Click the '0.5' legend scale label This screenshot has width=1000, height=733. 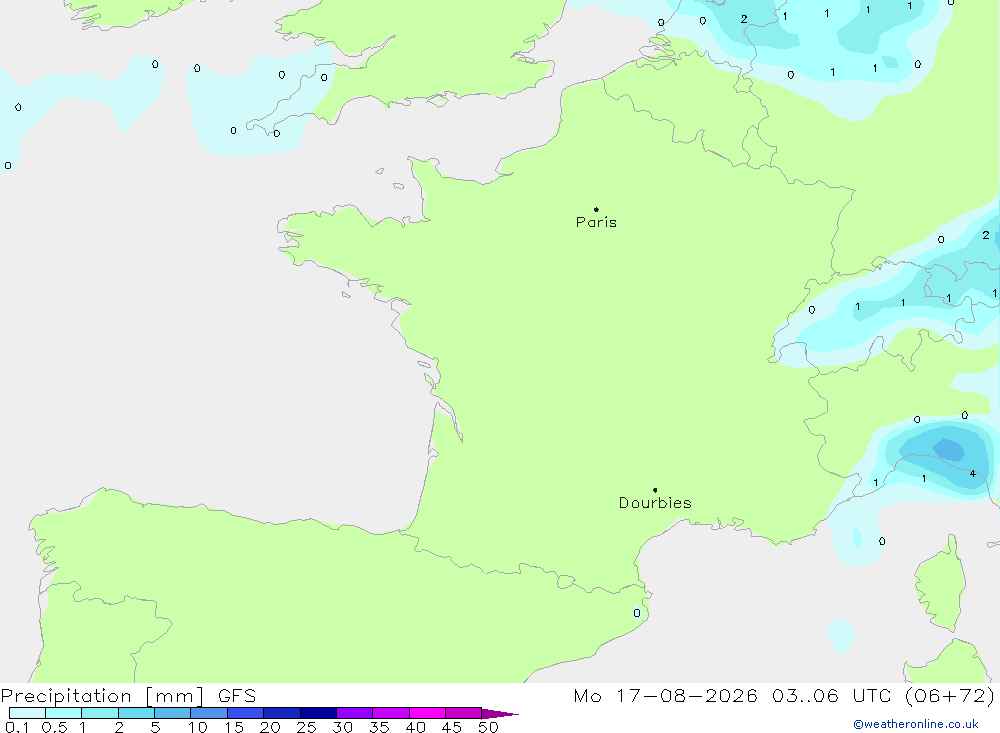pos(54,727)
